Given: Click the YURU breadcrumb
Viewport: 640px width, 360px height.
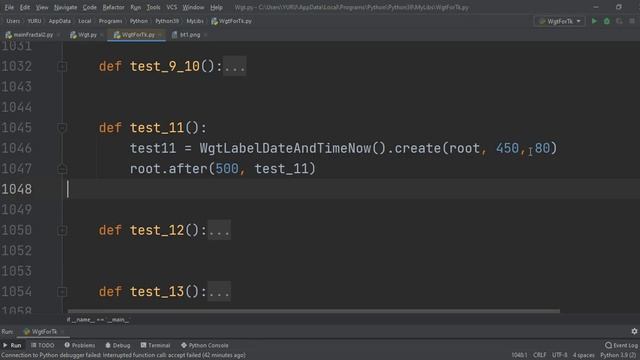Looking at the screenshot, I should click(x=34, y=21).
